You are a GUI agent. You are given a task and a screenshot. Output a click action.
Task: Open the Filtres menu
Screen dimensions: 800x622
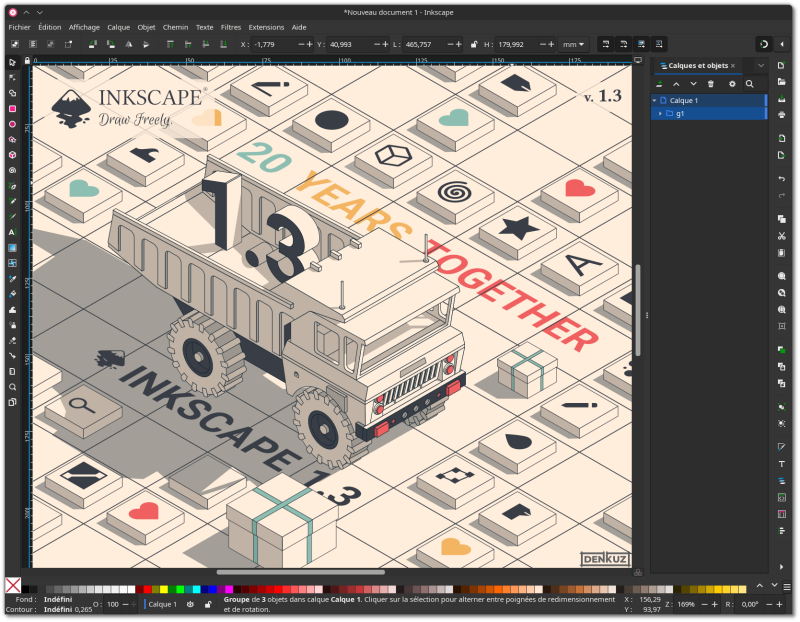[x=231, y=27]
